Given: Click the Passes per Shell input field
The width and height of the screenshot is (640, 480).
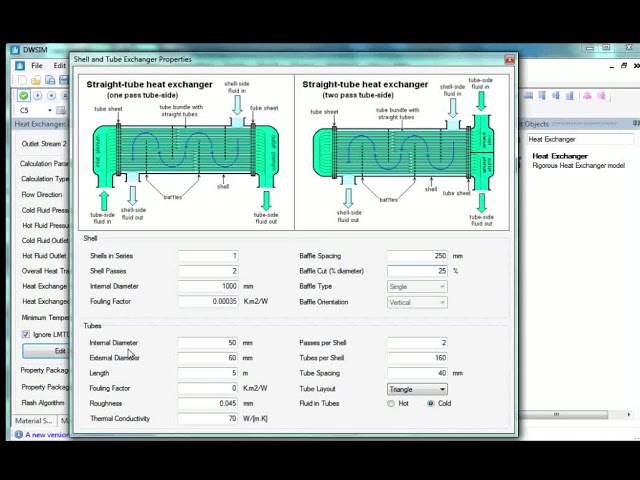Looking at the screenshot, I should [417, 342].
